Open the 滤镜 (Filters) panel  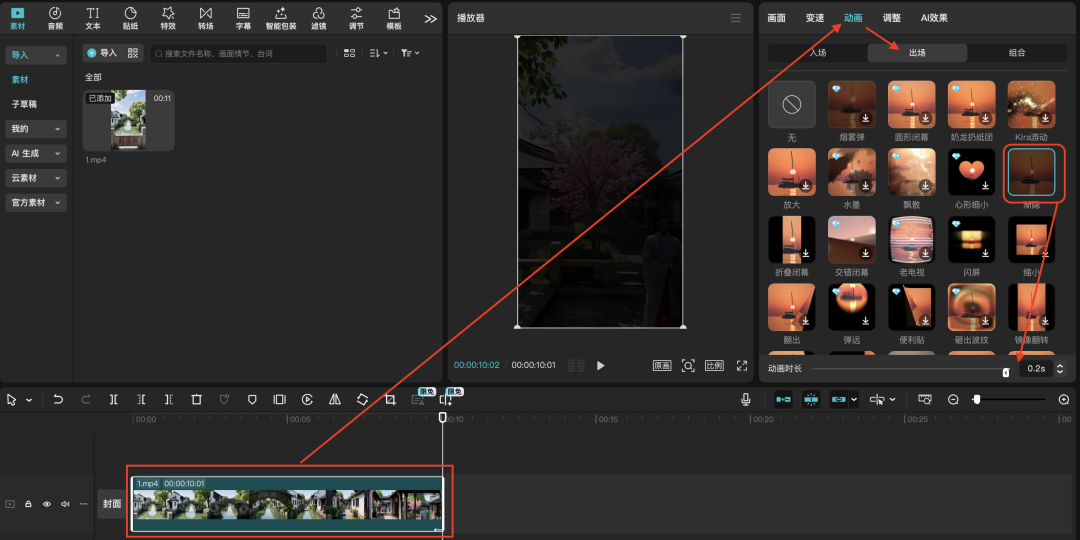click(318, 17)
